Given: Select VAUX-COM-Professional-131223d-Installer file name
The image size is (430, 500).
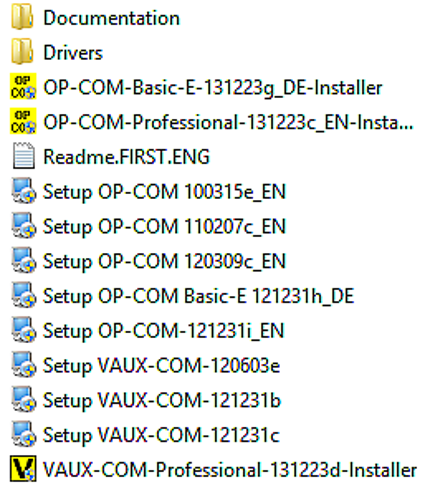Looking at the screenshot, I should (230, 470).
